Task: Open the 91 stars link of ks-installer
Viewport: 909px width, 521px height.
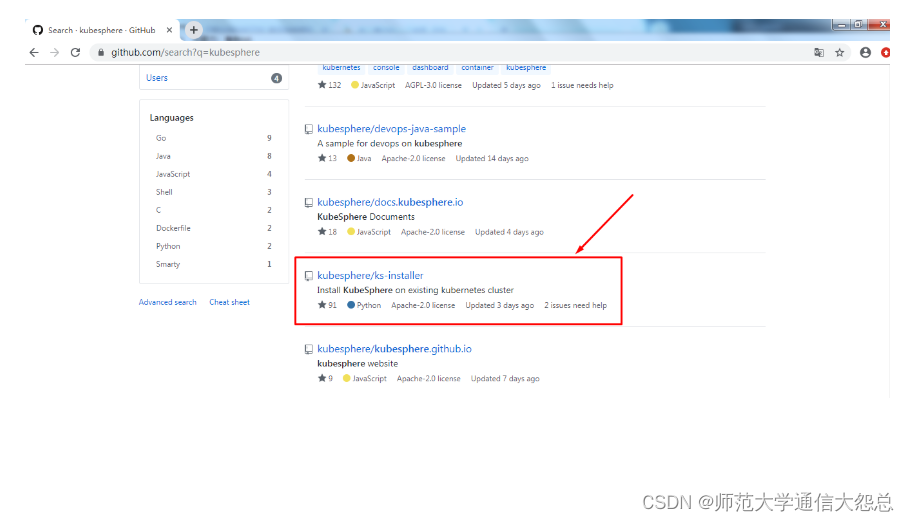Action: click(x=327, y=305)
